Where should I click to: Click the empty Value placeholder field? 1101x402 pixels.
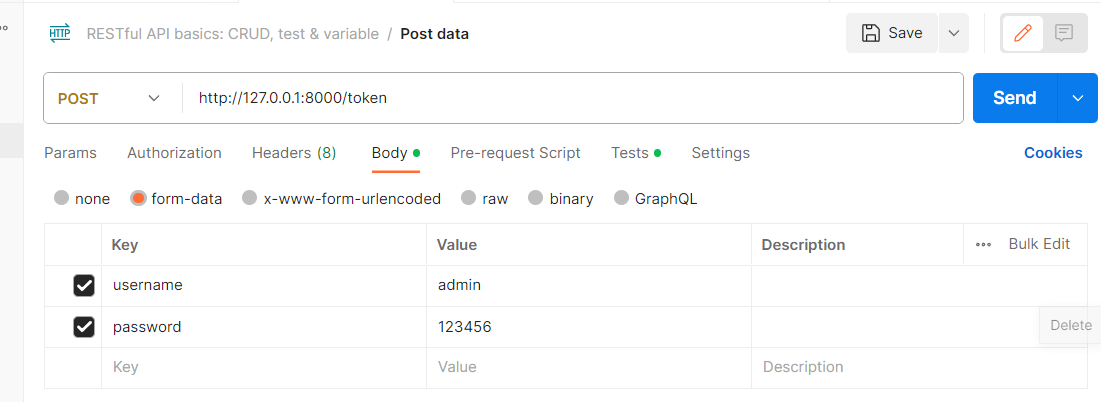coord(588,367)
